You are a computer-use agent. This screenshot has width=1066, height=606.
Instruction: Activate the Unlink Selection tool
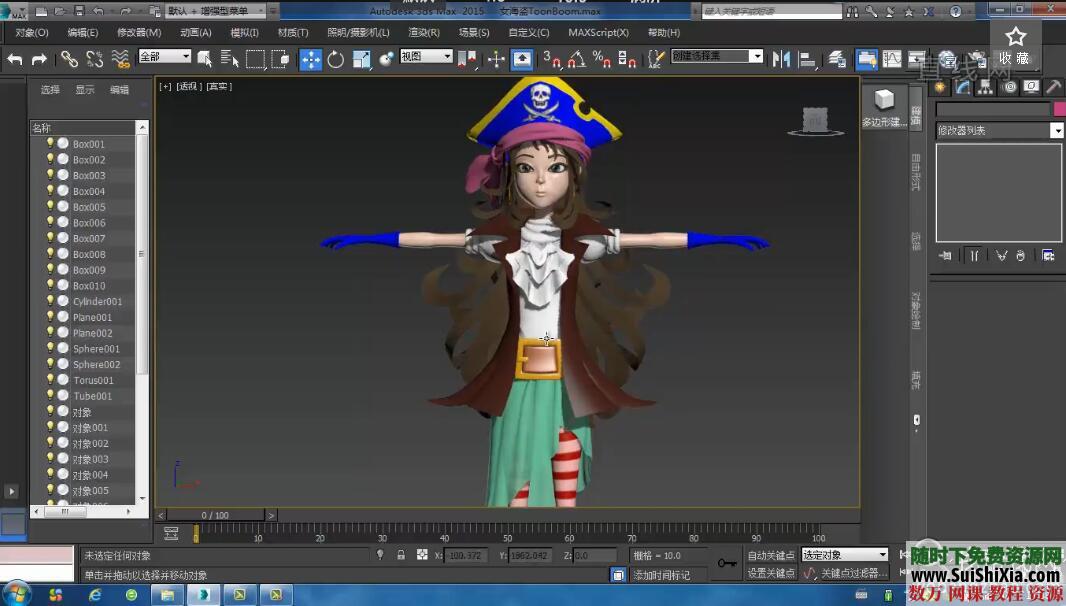pyautogui.click(x=94, y=60)
